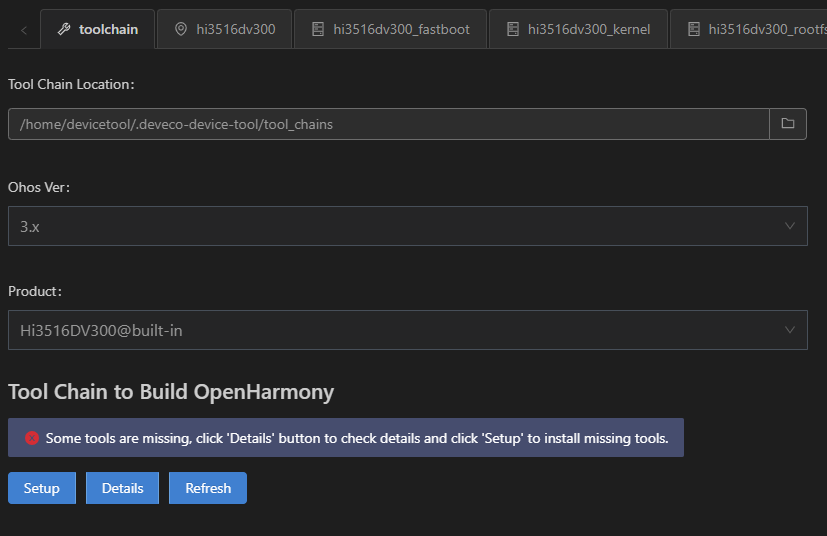This screenshot has width=827, height=536.
Task: Open the Ohos Ver dropdown
Action: click(x=408, y=226)
